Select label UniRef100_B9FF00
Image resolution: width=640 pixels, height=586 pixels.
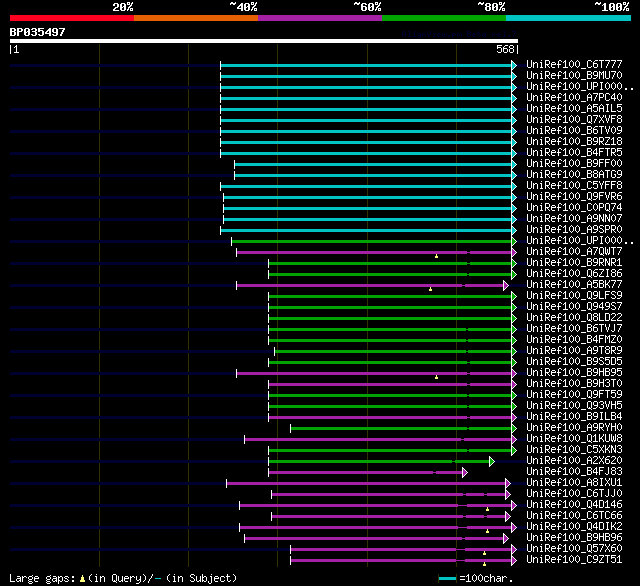574,164
